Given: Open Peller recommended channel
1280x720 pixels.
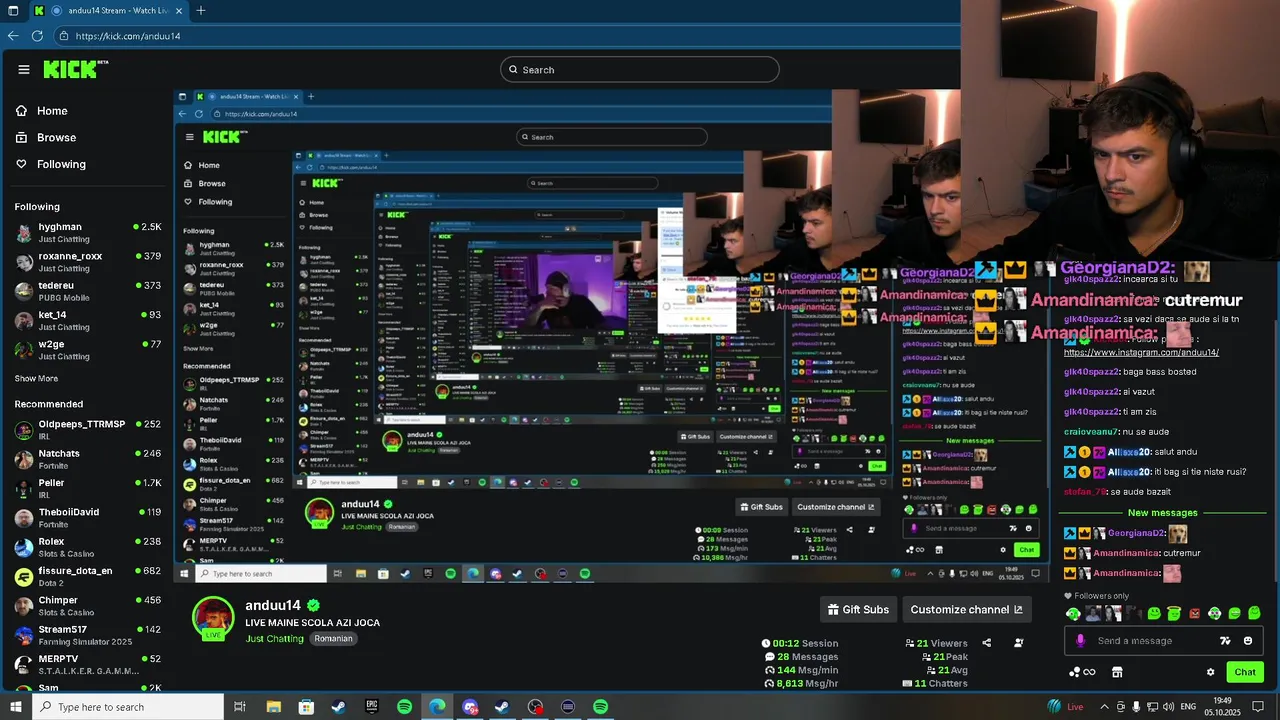Looking at the screenshot, I should [88, 488].
